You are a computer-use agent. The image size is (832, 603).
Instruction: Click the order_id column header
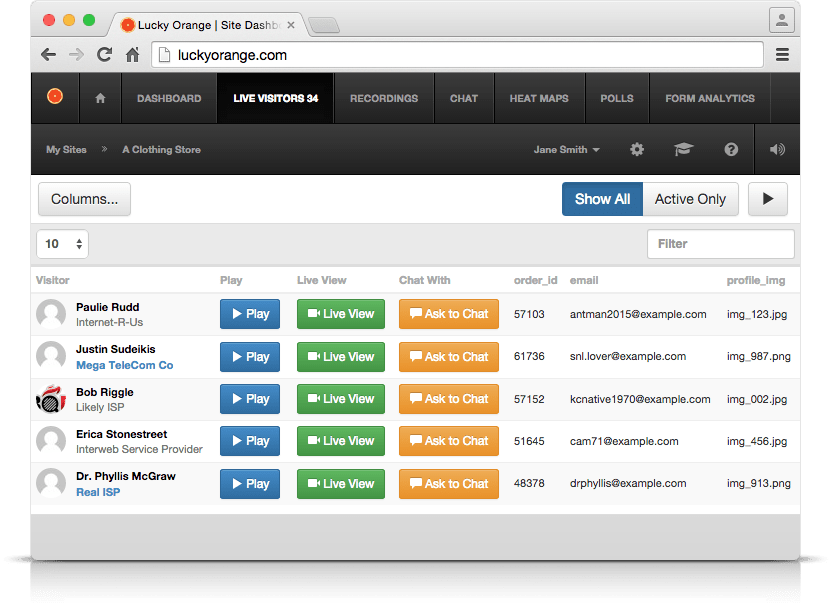(x=535, y=280)
